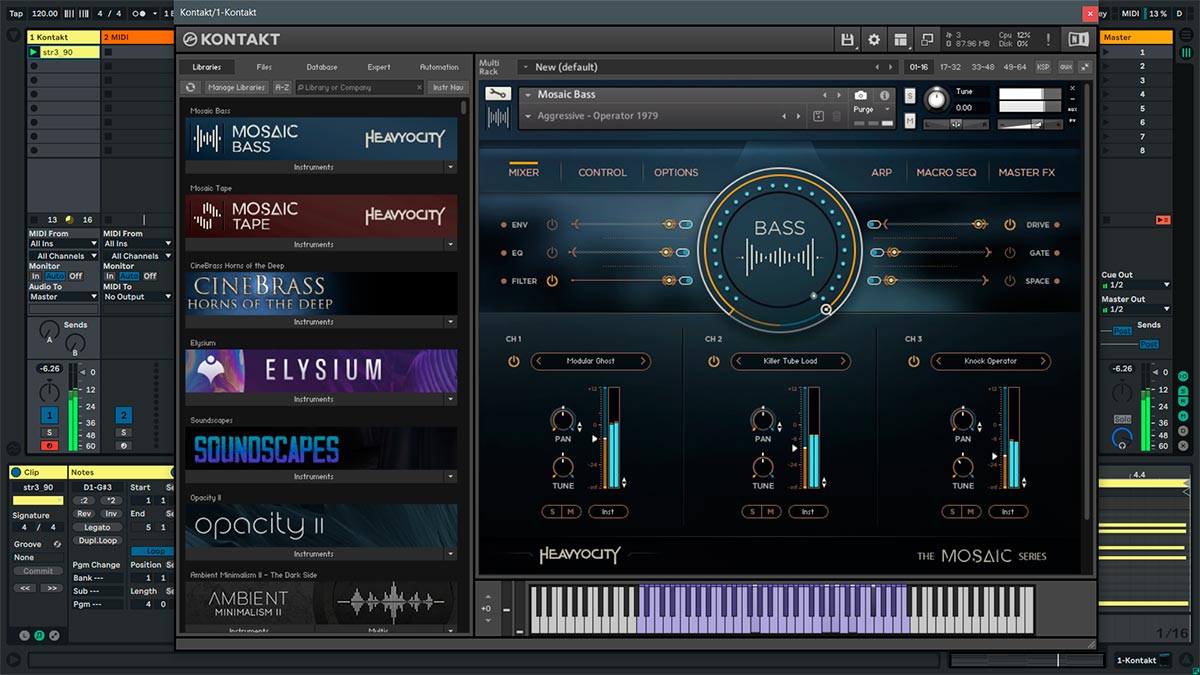This screenshot has width=1200, height=675.
Task: Expand Elysium Instruments dropdown arrow
Action: 450,399
